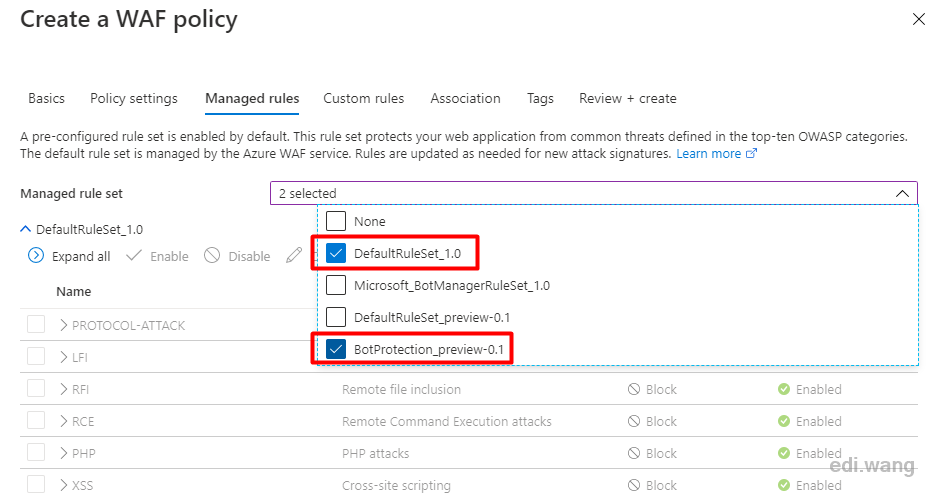Follow the Learn more link
This screenshot has height=494, width=933.
point(716,154)
